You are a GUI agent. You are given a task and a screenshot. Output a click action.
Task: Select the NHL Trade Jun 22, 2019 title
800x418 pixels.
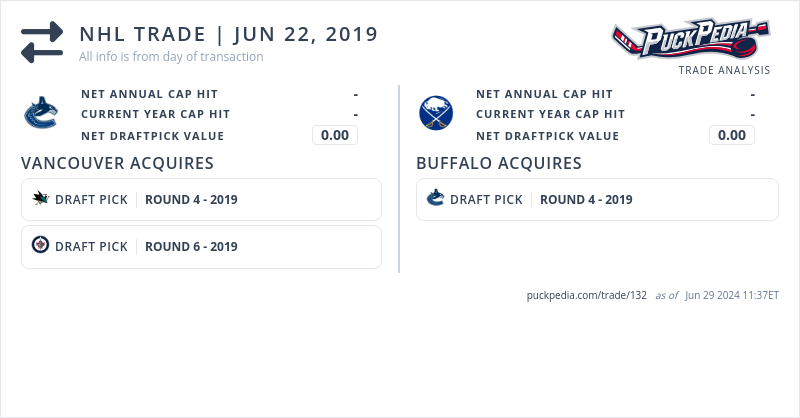tap(228, 34)
